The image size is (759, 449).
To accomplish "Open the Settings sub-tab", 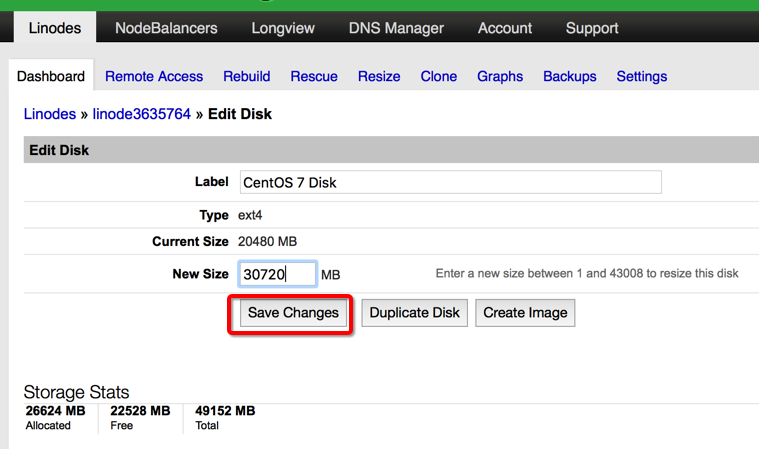I will click(x=642, y=76).
